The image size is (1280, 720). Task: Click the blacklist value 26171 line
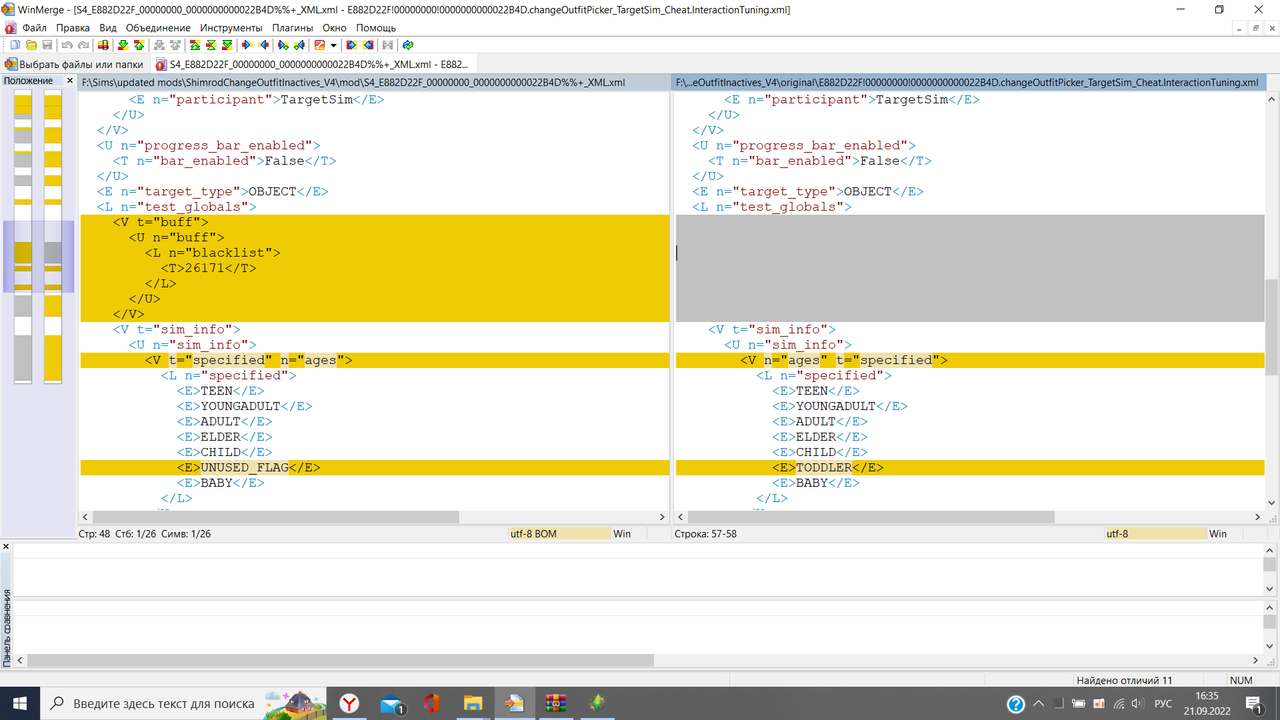[x=374, y=268]
